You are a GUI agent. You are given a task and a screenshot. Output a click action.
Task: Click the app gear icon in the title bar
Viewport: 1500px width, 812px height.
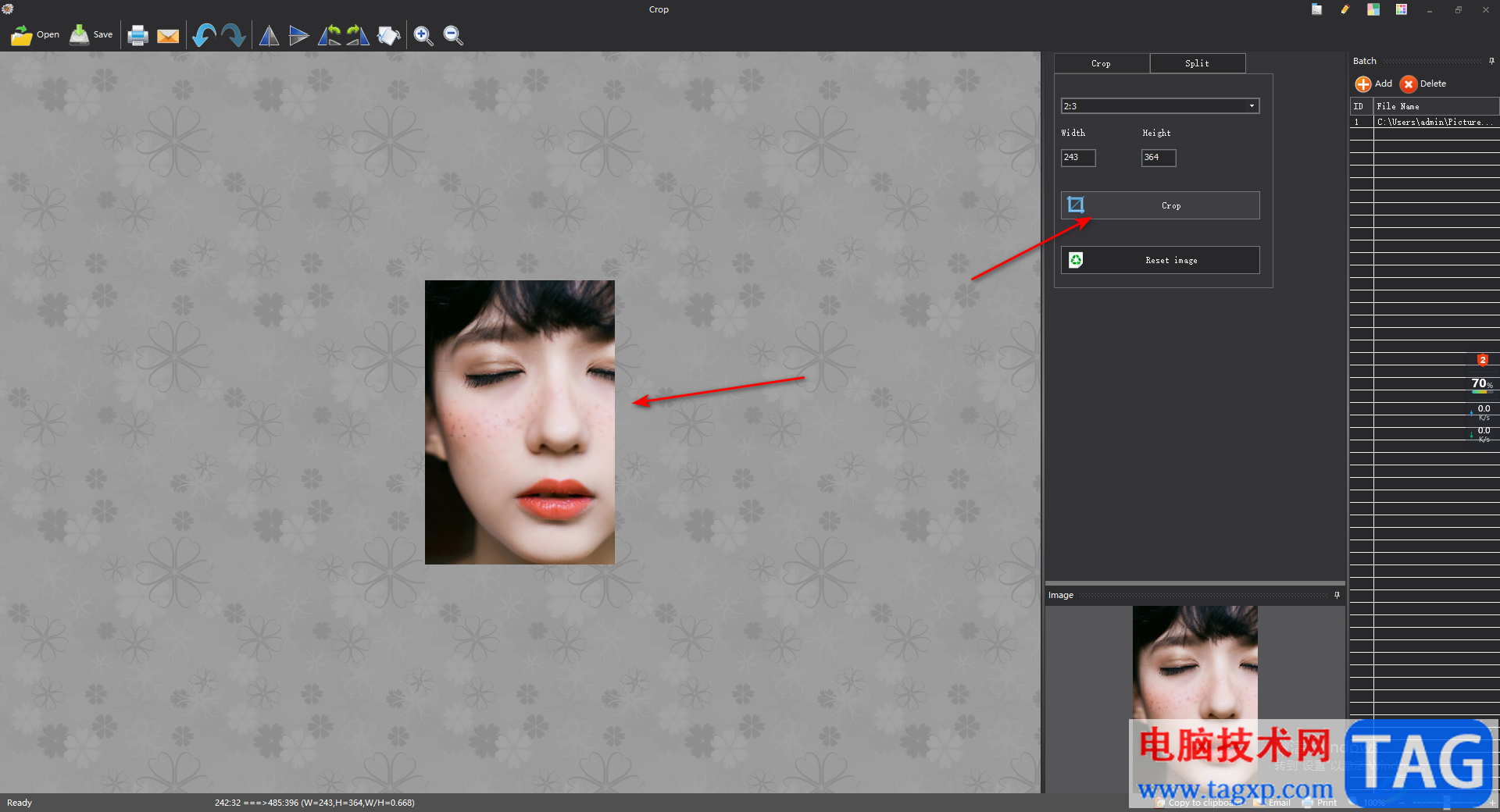(8, 9)
